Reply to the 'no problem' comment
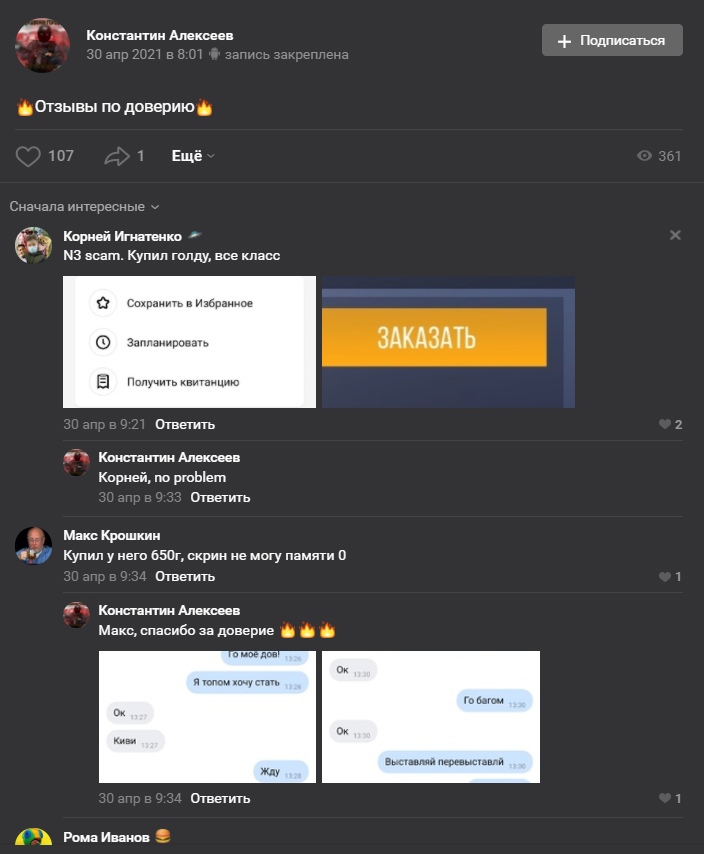This screenshot has width=704, height=854. pos(220,497)
